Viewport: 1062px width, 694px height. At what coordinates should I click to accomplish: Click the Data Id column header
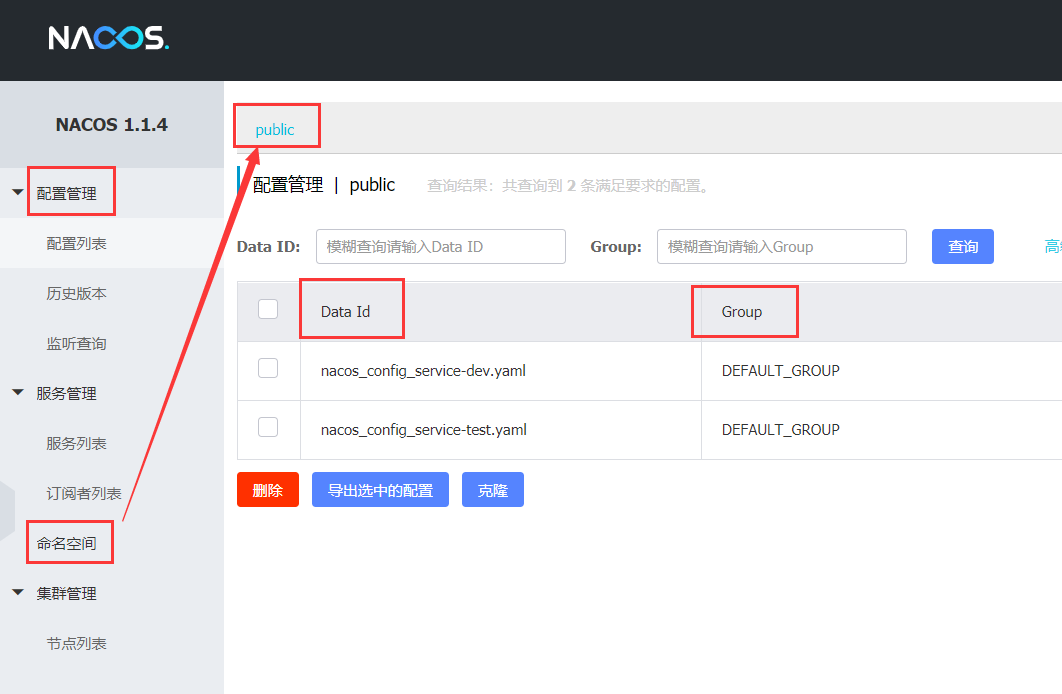click(345, 311)
